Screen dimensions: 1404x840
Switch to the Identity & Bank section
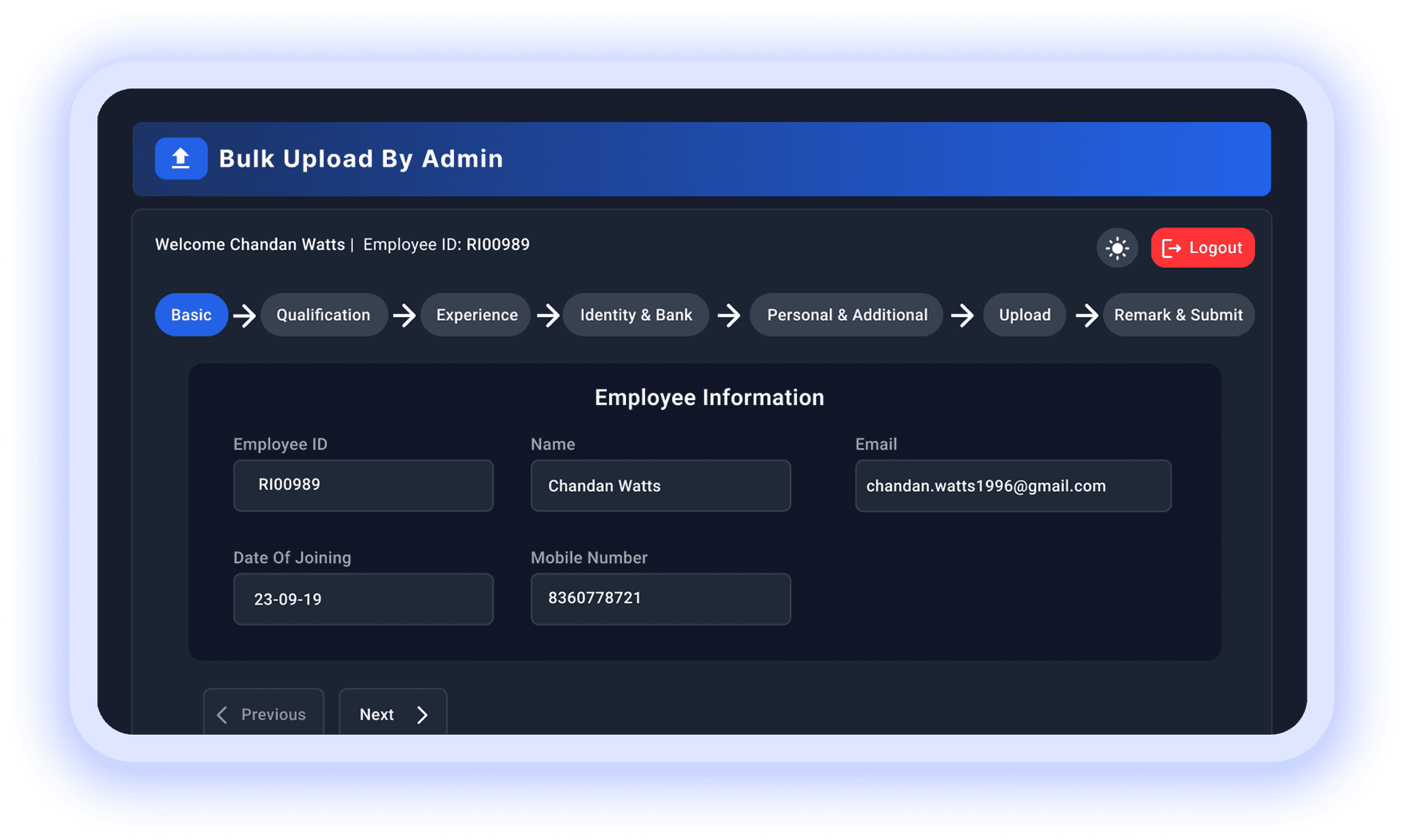point(635,315)
